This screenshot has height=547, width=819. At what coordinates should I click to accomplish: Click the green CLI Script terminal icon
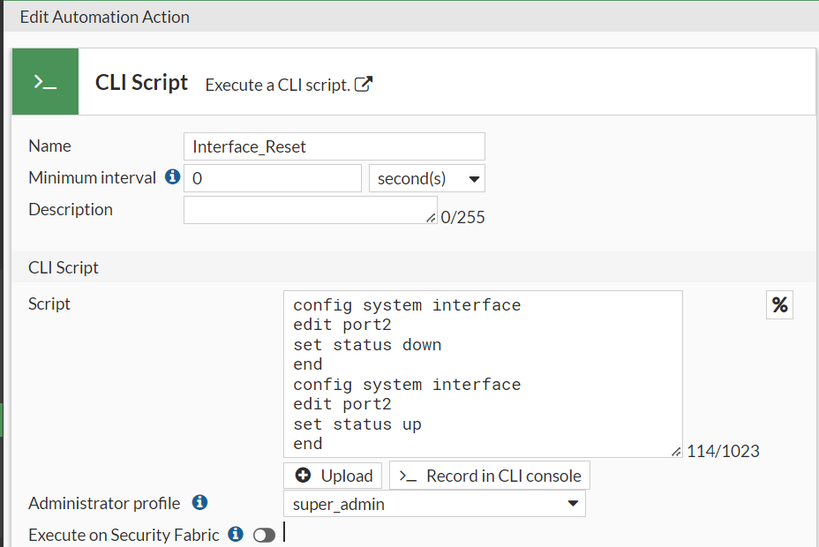click(45, 83)
